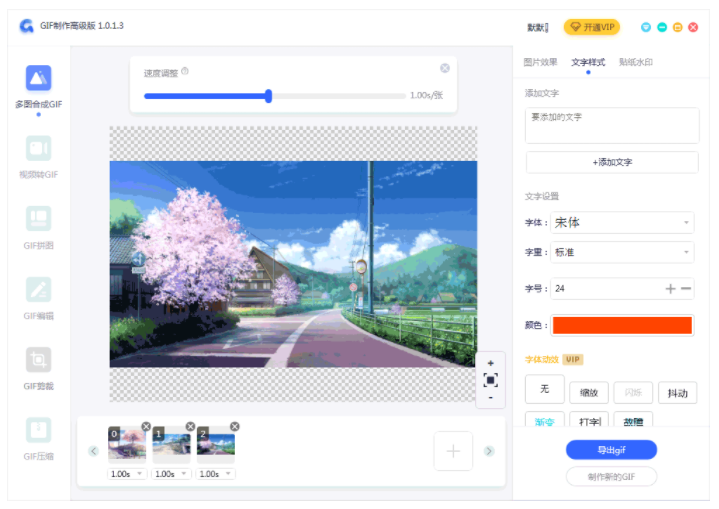Increase font size with the plus icon
This screenshot has width=719, height=509.
(670, 289)
